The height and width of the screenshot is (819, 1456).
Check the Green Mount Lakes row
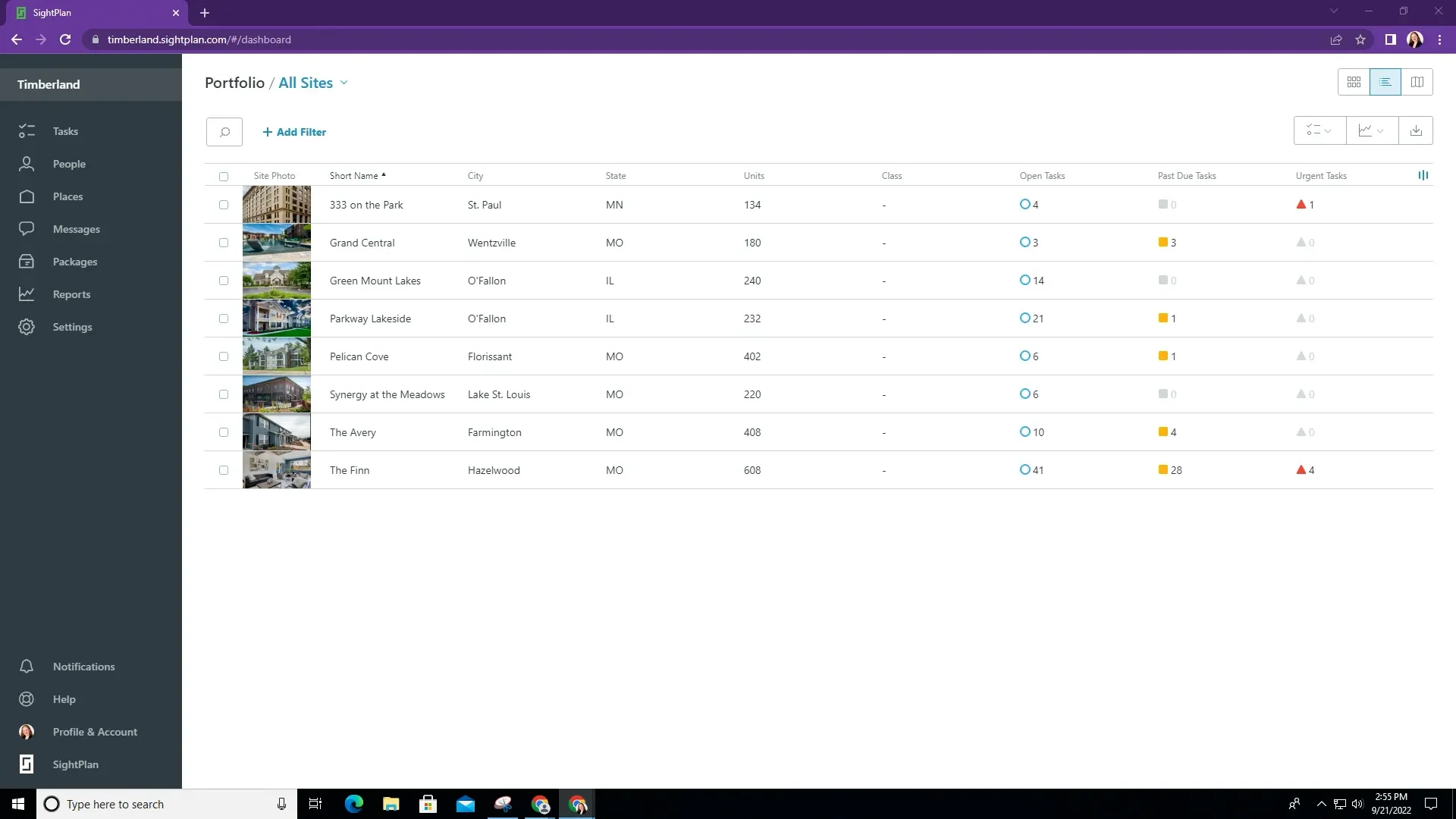[224, 281]
